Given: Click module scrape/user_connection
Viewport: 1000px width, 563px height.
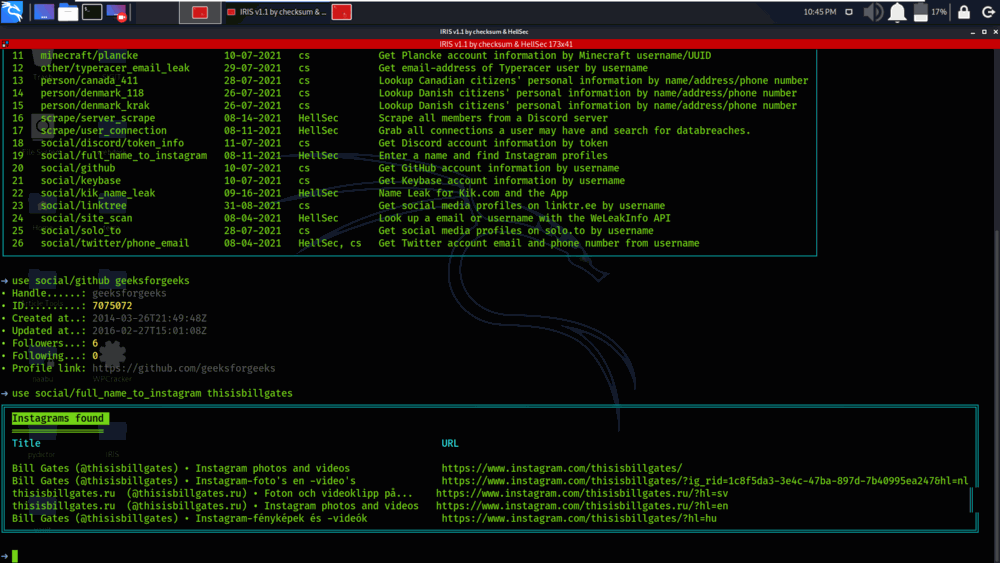Looking at the screenshot, I should [103, 131].
